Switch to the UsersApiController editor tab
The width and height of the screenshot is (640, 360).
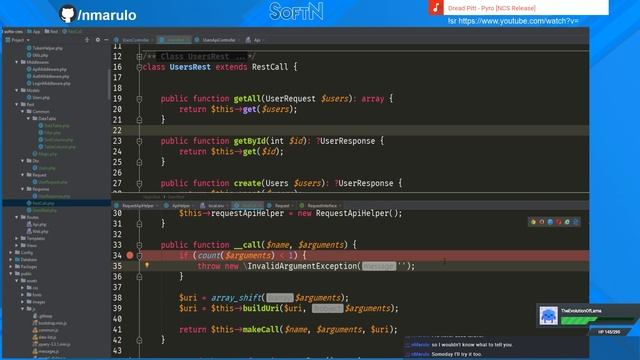pyautogui.click(x=217, y=40)
